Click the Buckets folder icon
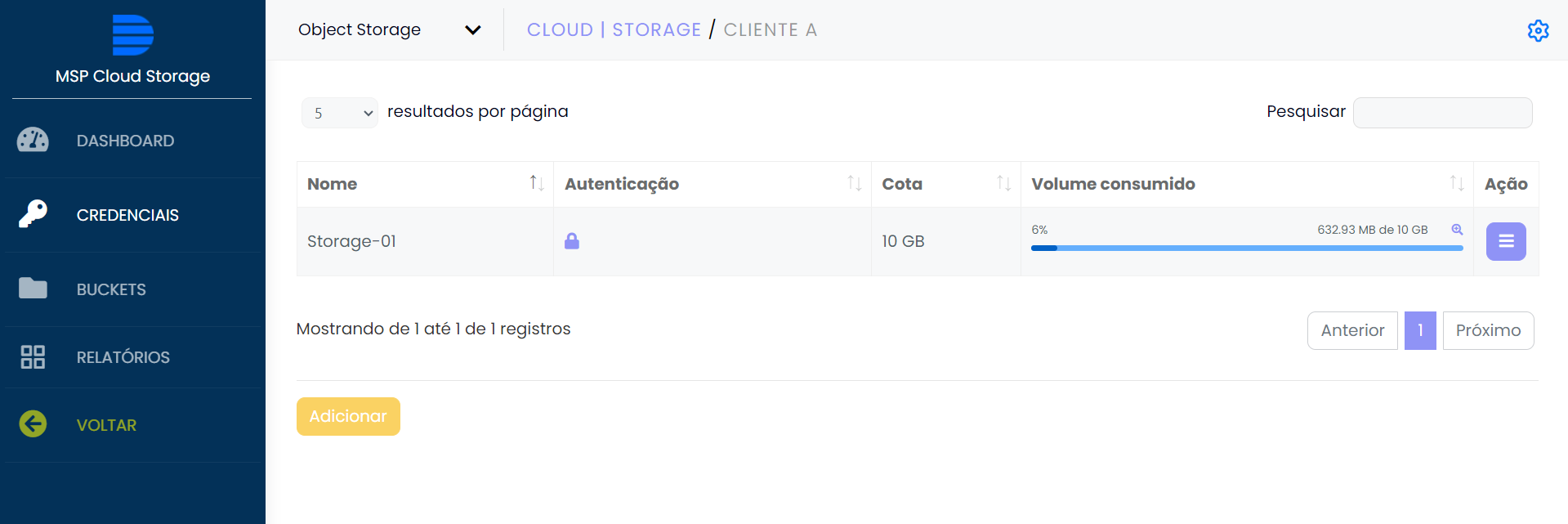The width and height of the screenshot is (1568, 524). 33,289
